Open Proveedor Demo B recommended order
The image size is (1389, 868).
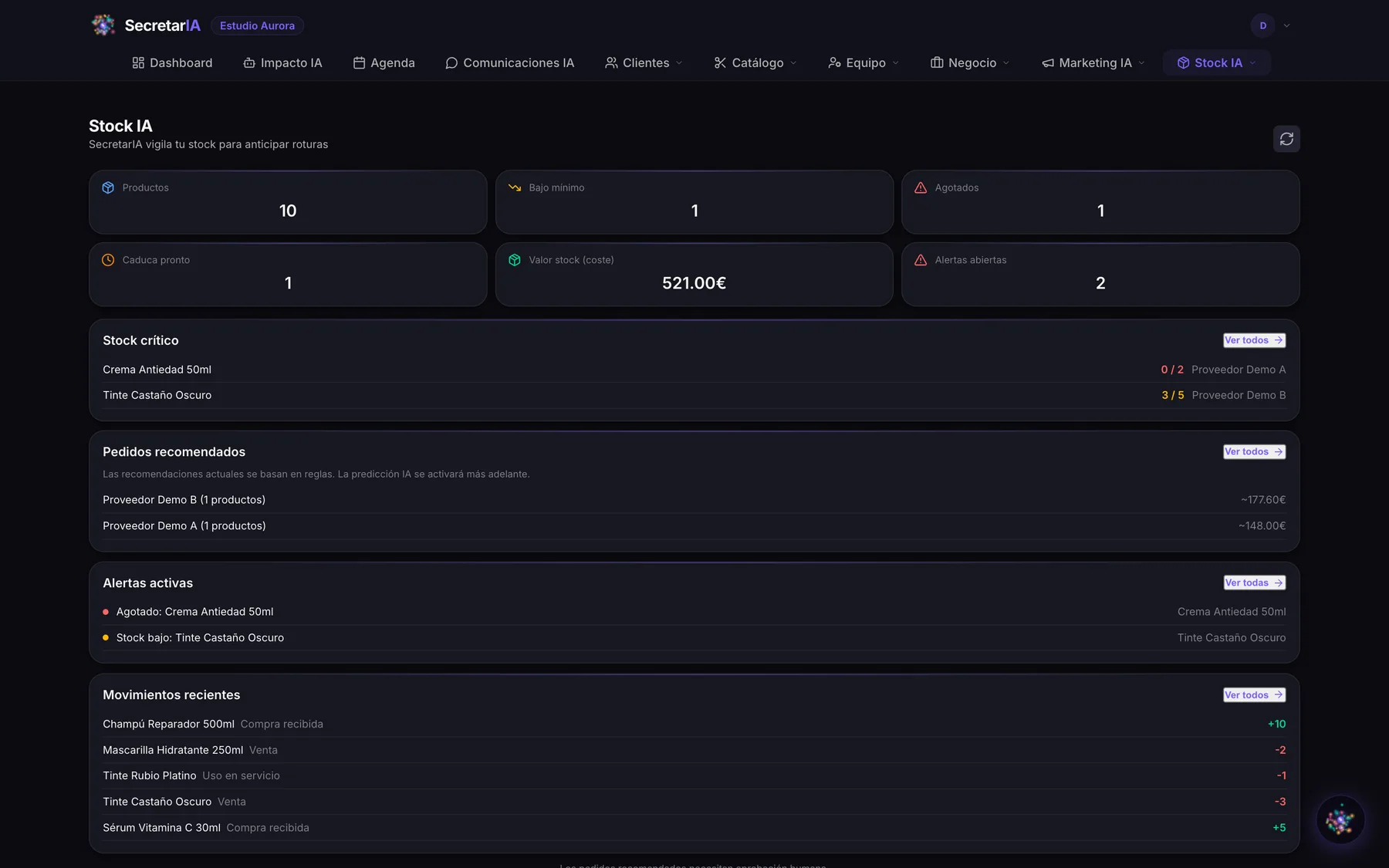(x=694, y=500)
